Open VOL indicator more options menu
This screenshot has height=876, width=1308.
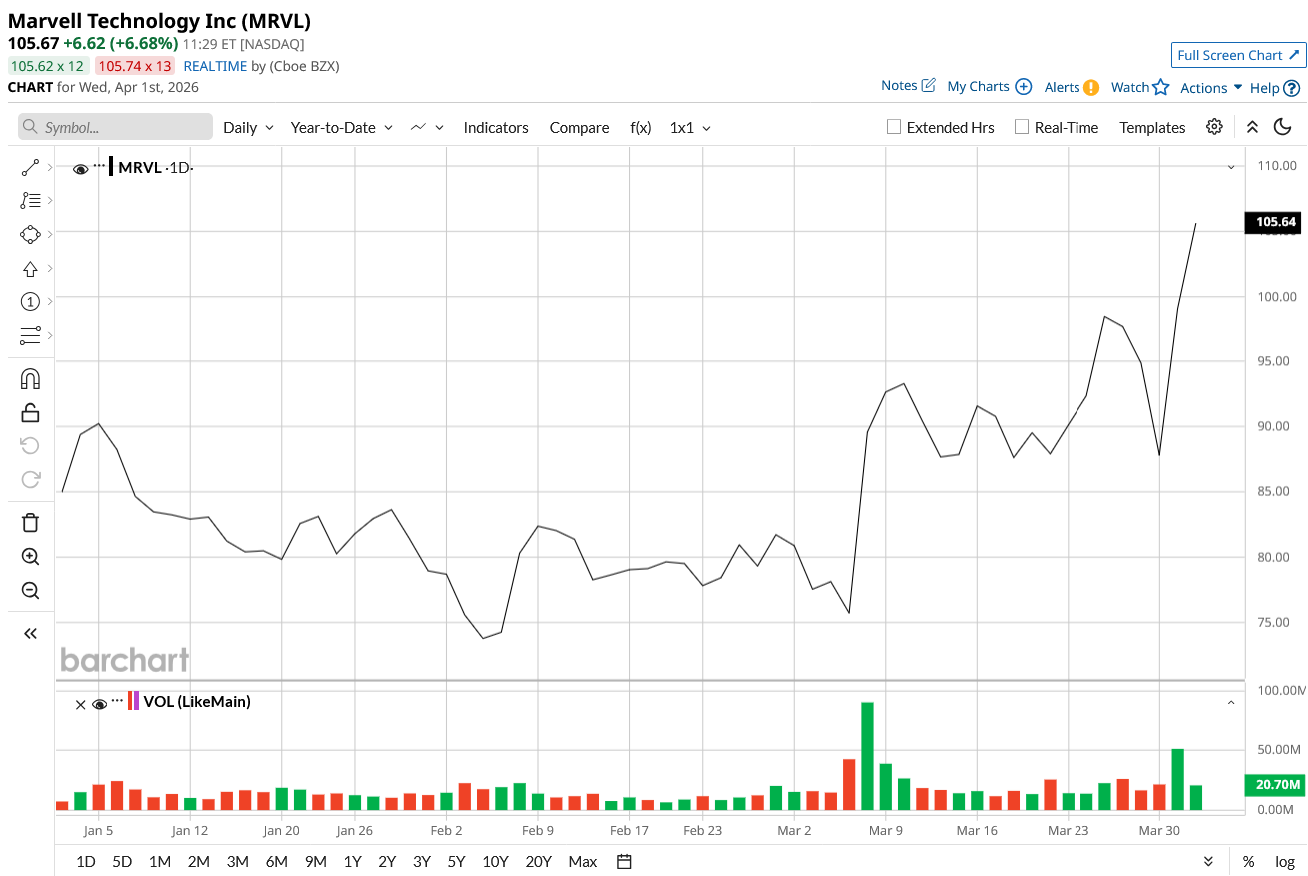(x=118, y=700)
